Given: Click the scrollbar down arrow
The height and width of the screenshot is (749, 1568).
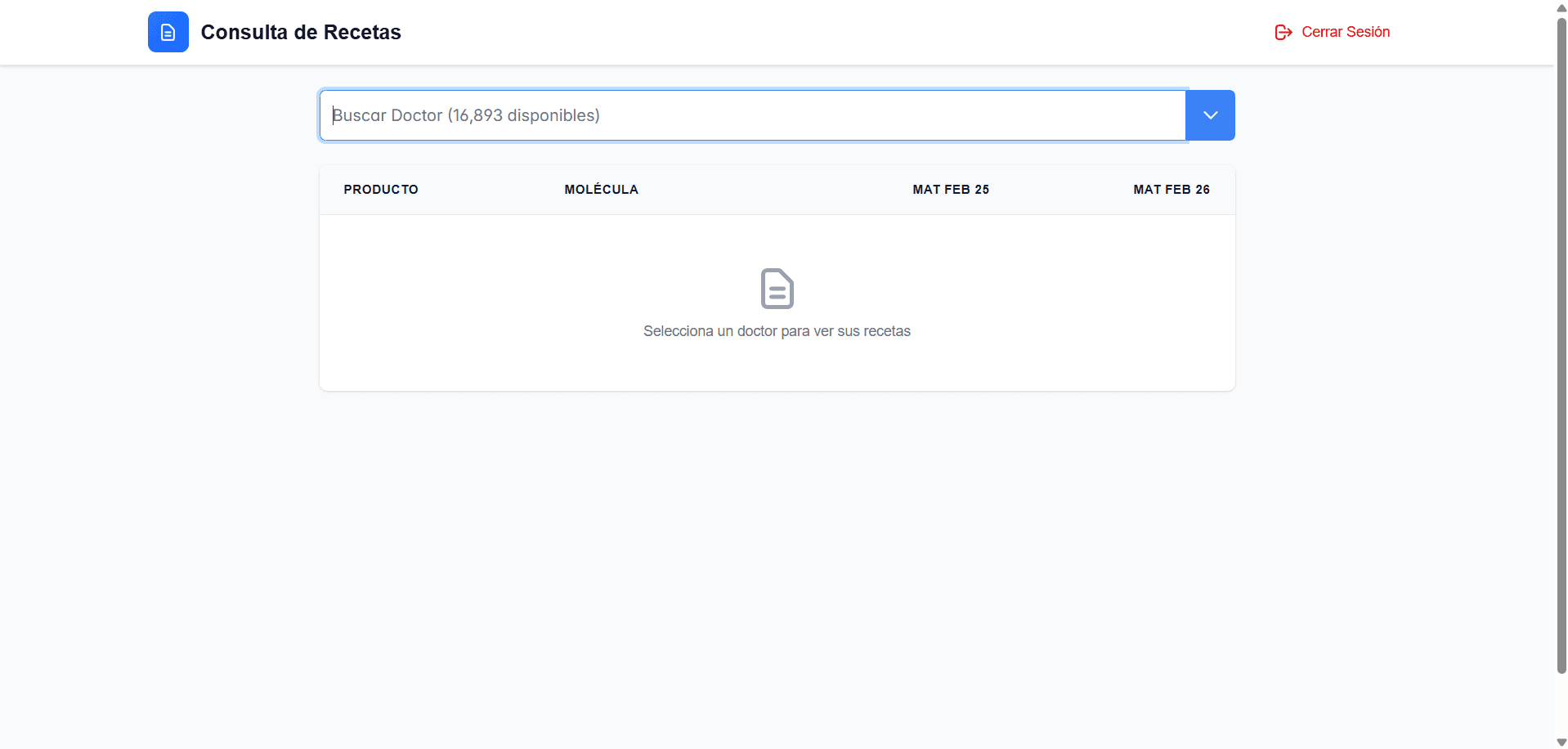Looking at the screenshot, I should click(1561, 742).
